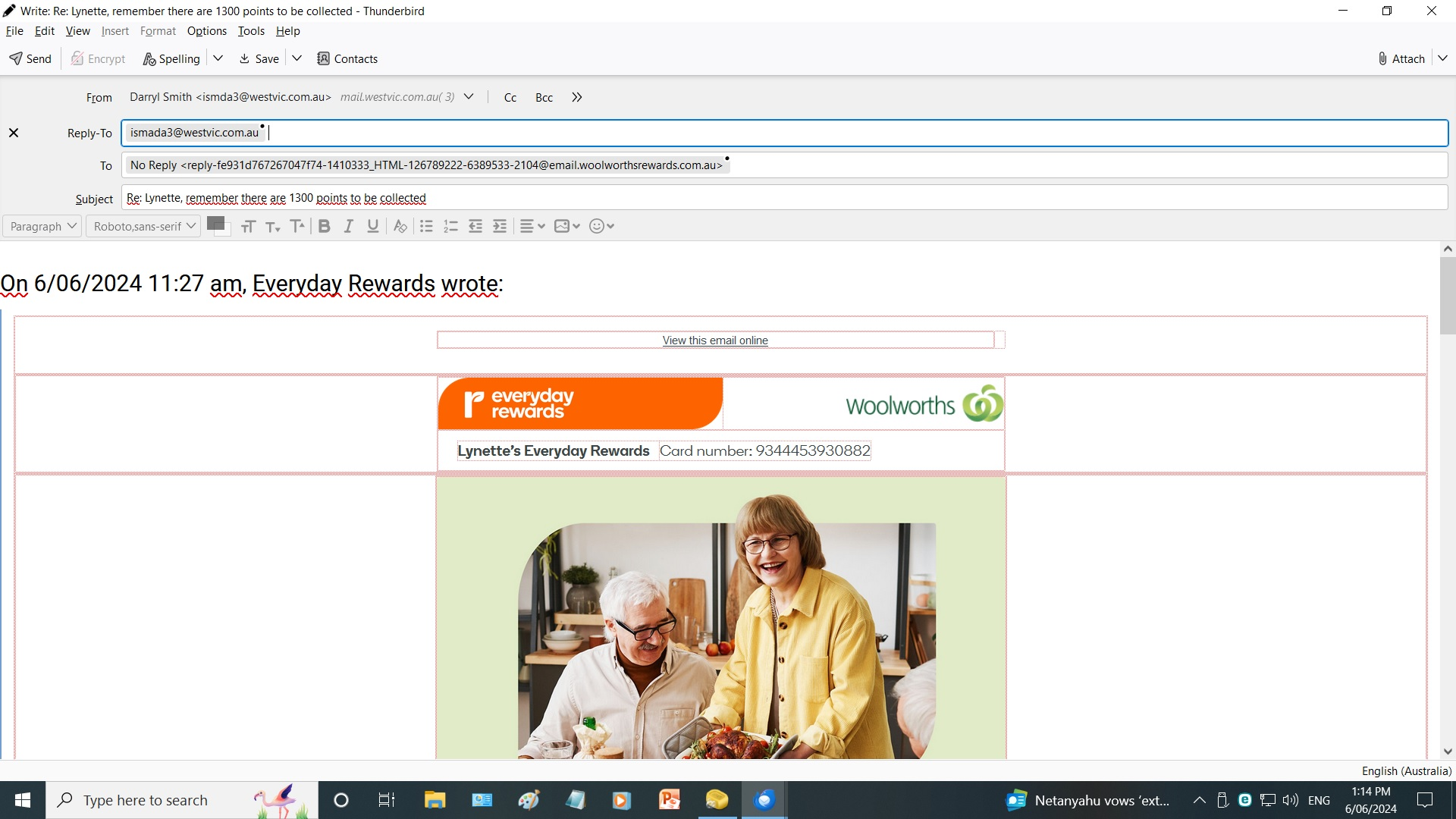The height and width of the screenshot is (819, 1456).
Task: Click the Bcc button
Action: pyautogui.click(x=544, y=98)
